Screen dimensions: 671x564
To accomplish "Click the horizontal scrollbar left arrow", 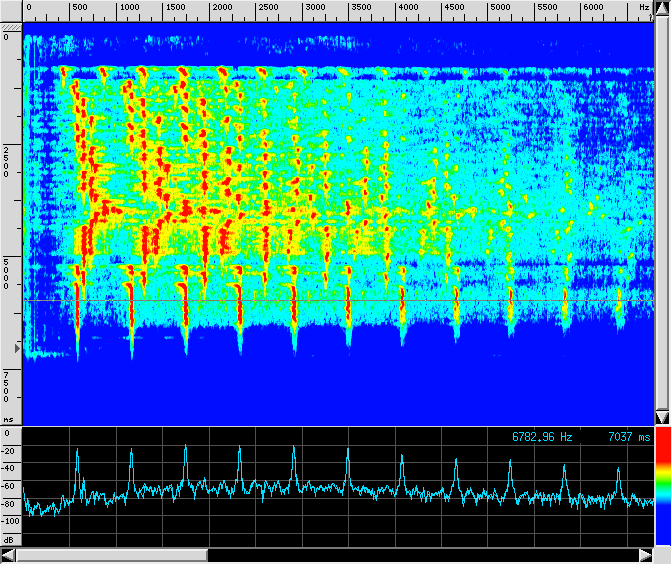I will (x=9, y=555).
